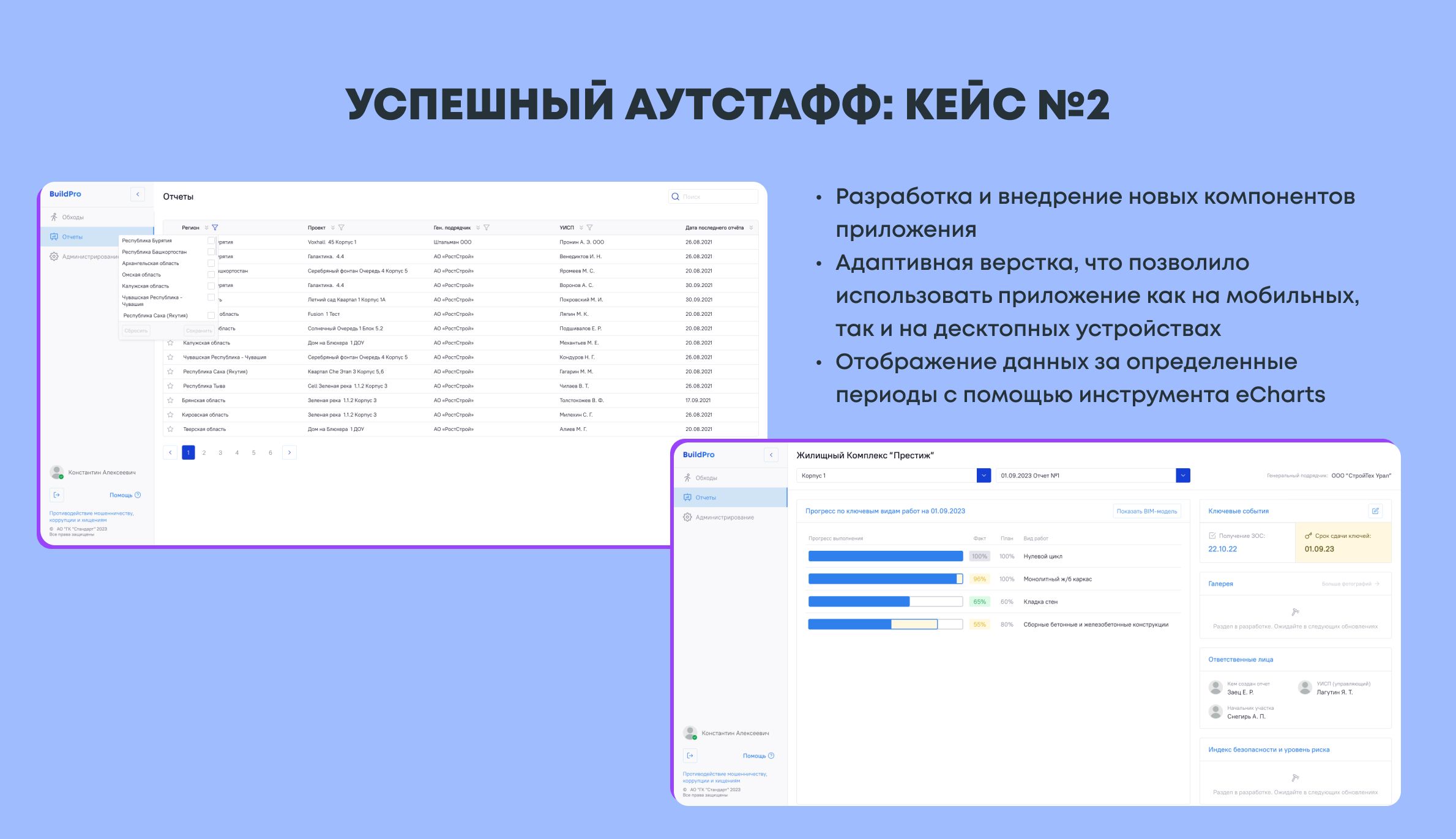Sort by Дата последнего отчёта arrow
1456x839 pixels.
click(x=751, y=228)
